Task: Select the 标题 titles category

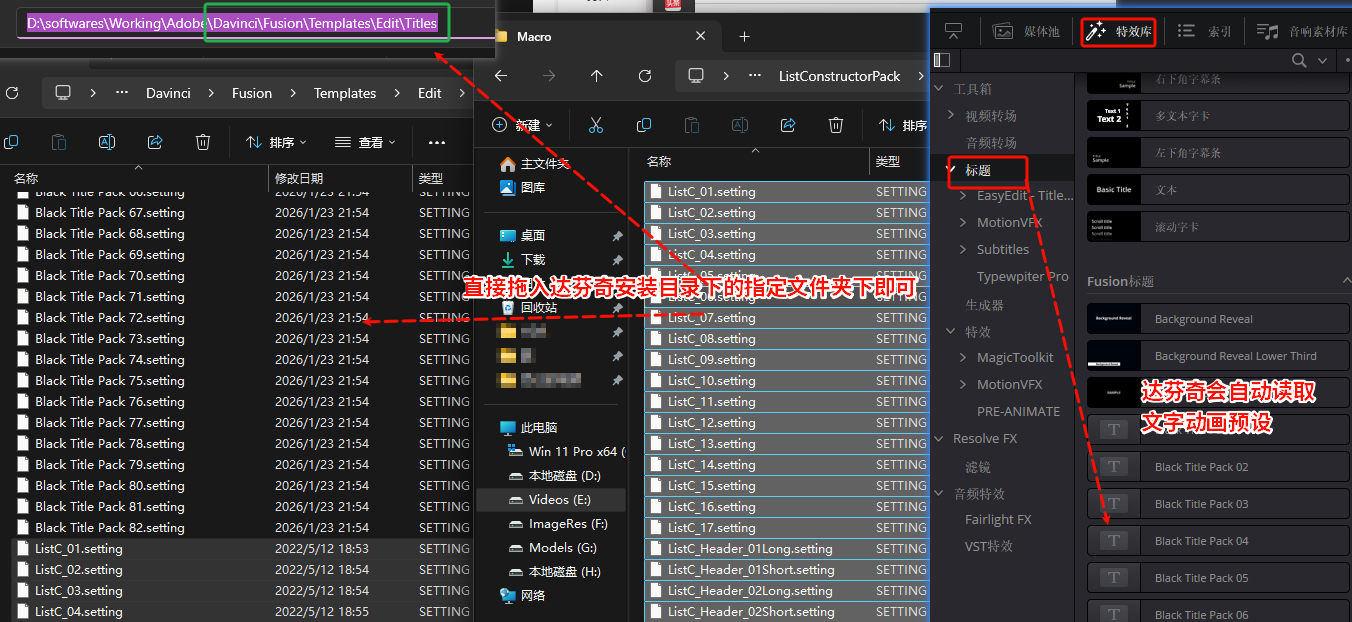Action: (978, 171)
